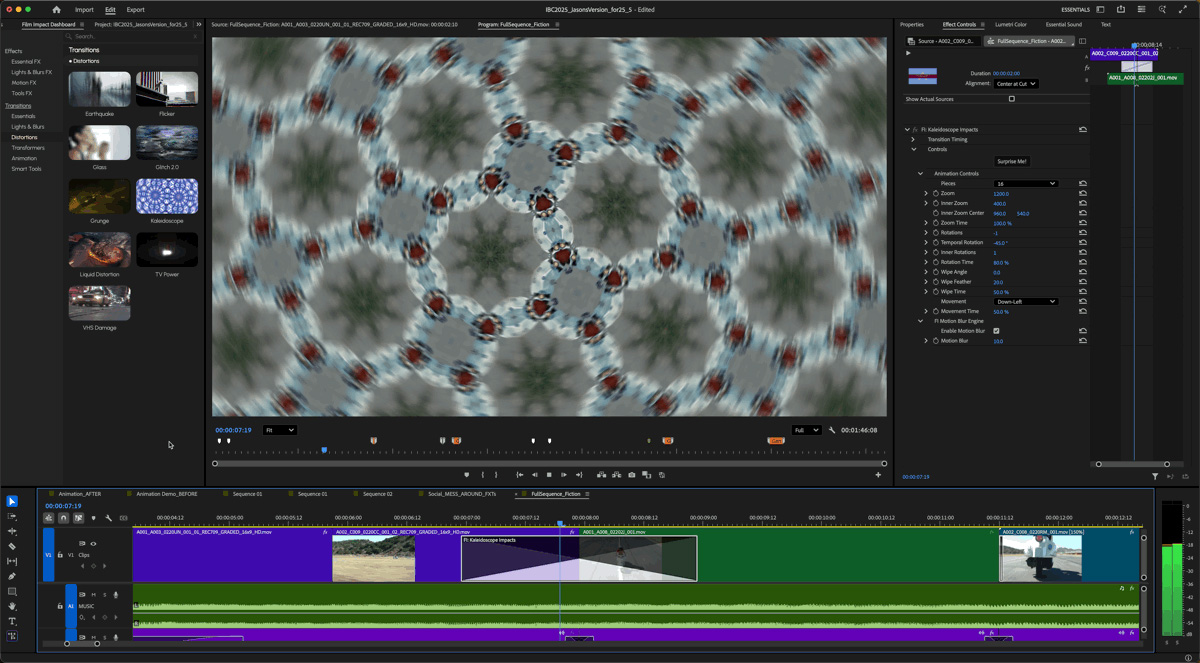Disable the Enable Motion Blur checkbox
1200x663 pixels.
[996, 331]
